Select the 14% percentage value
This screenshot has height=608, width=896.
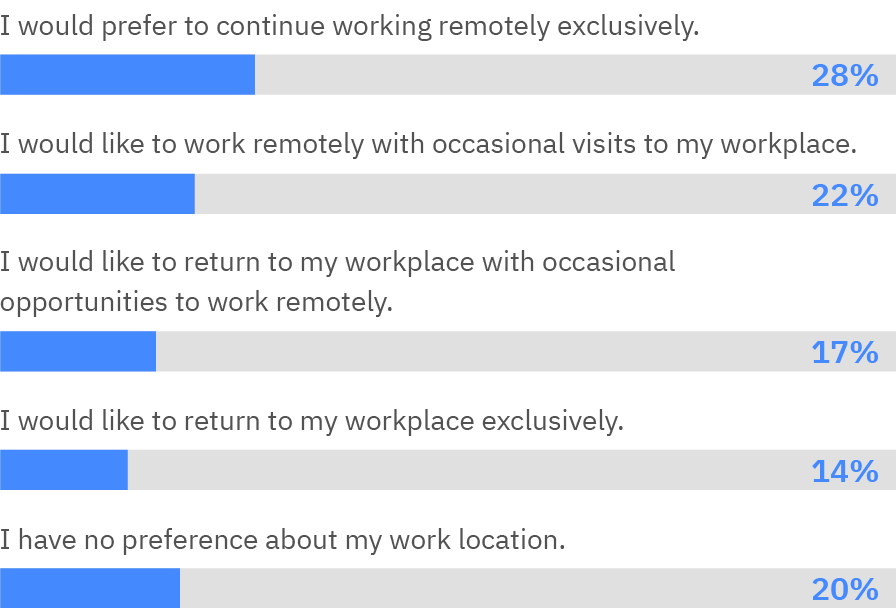pos(844,470)
